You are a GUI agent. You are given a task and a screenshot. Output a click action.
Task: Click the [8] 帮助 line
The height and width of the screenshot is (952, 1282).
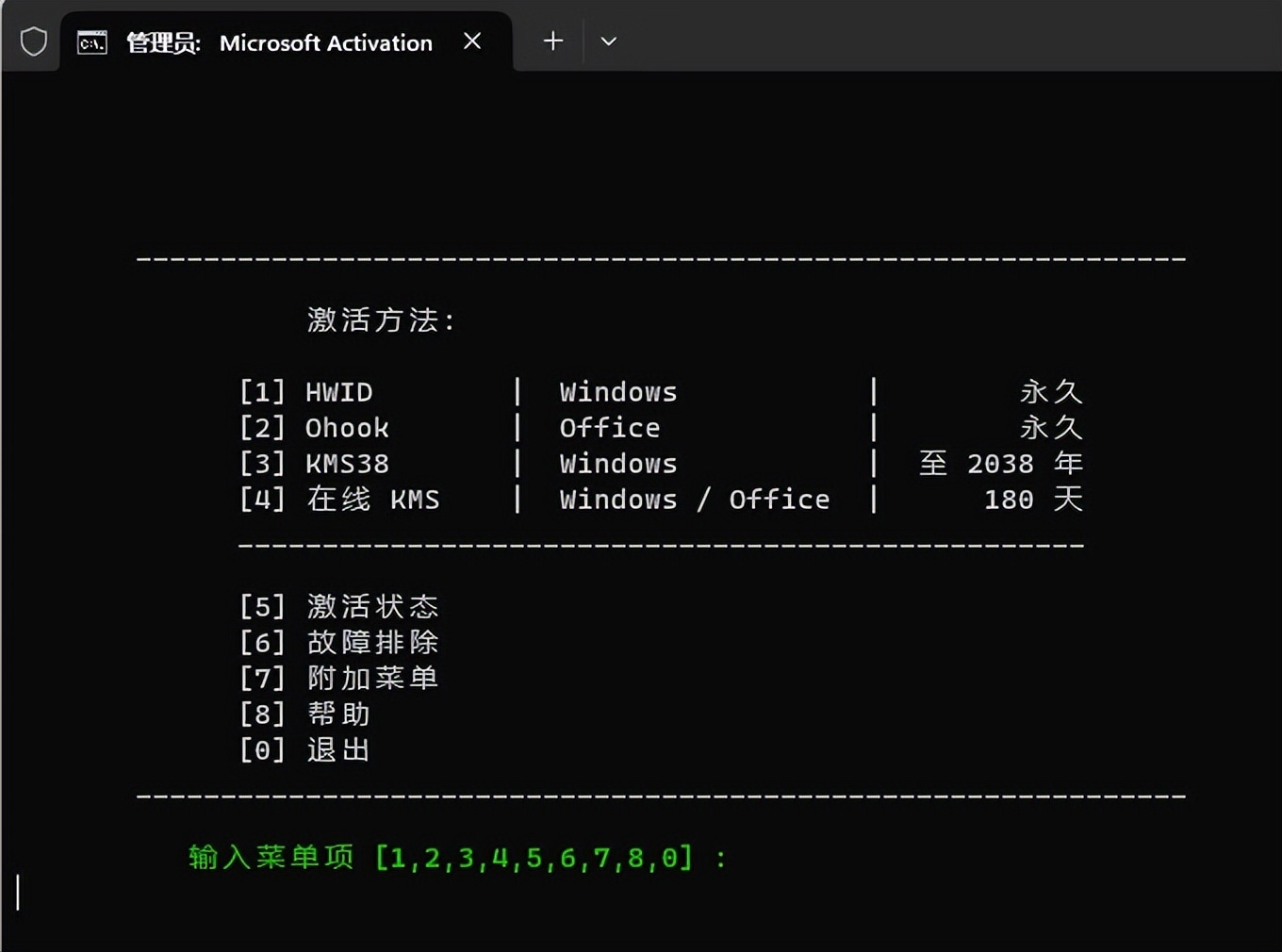point(305,714)
